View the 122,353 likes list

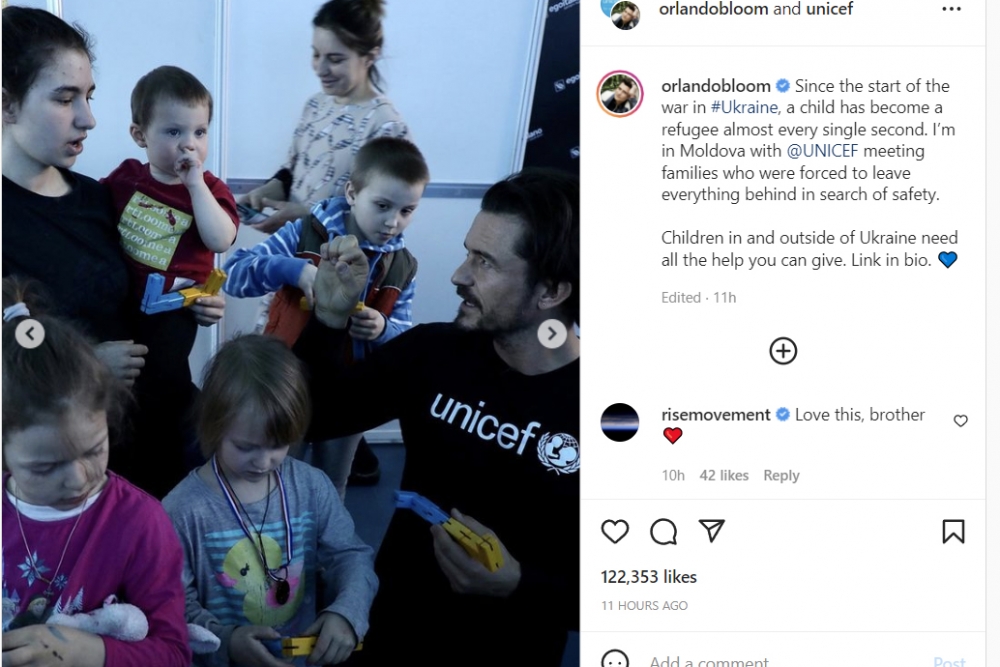(649, 576)
